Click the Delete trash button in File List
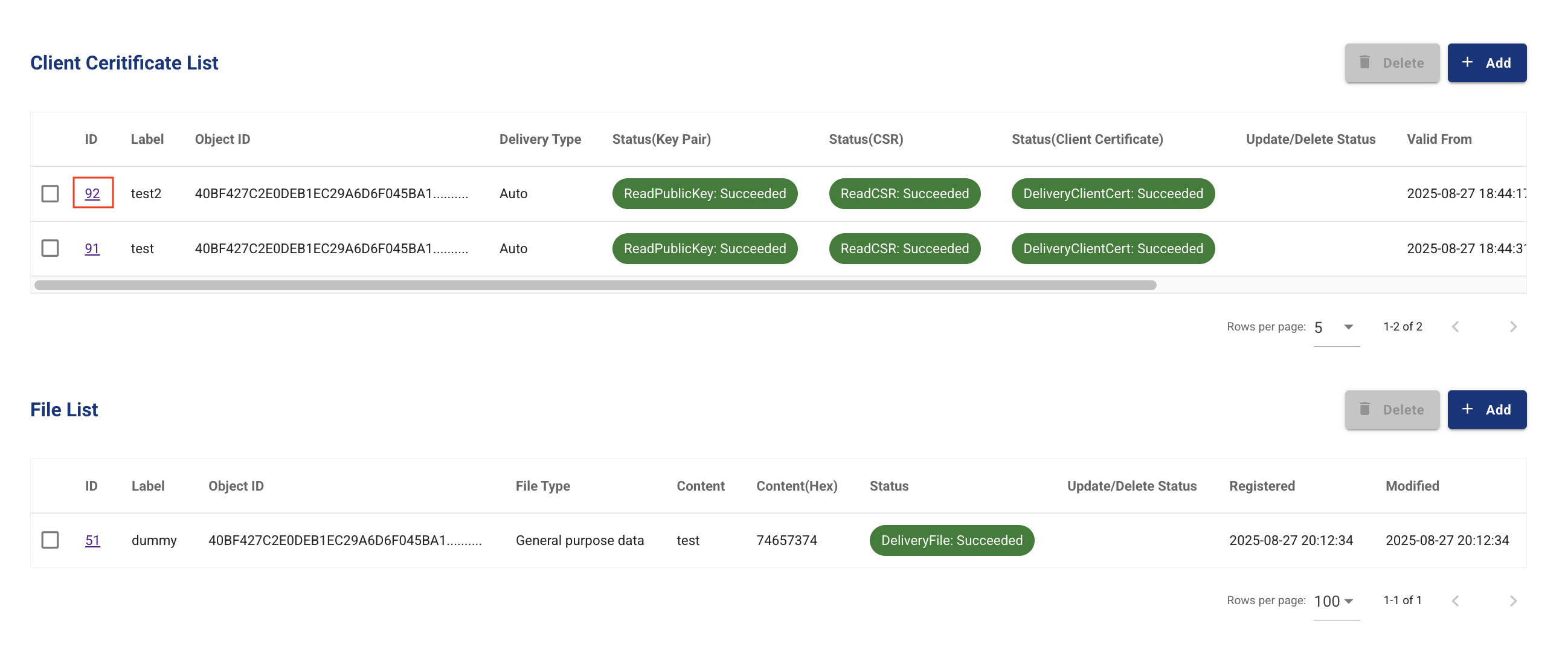Viewport: 1568px width, 661px height. pos(1392,410)
